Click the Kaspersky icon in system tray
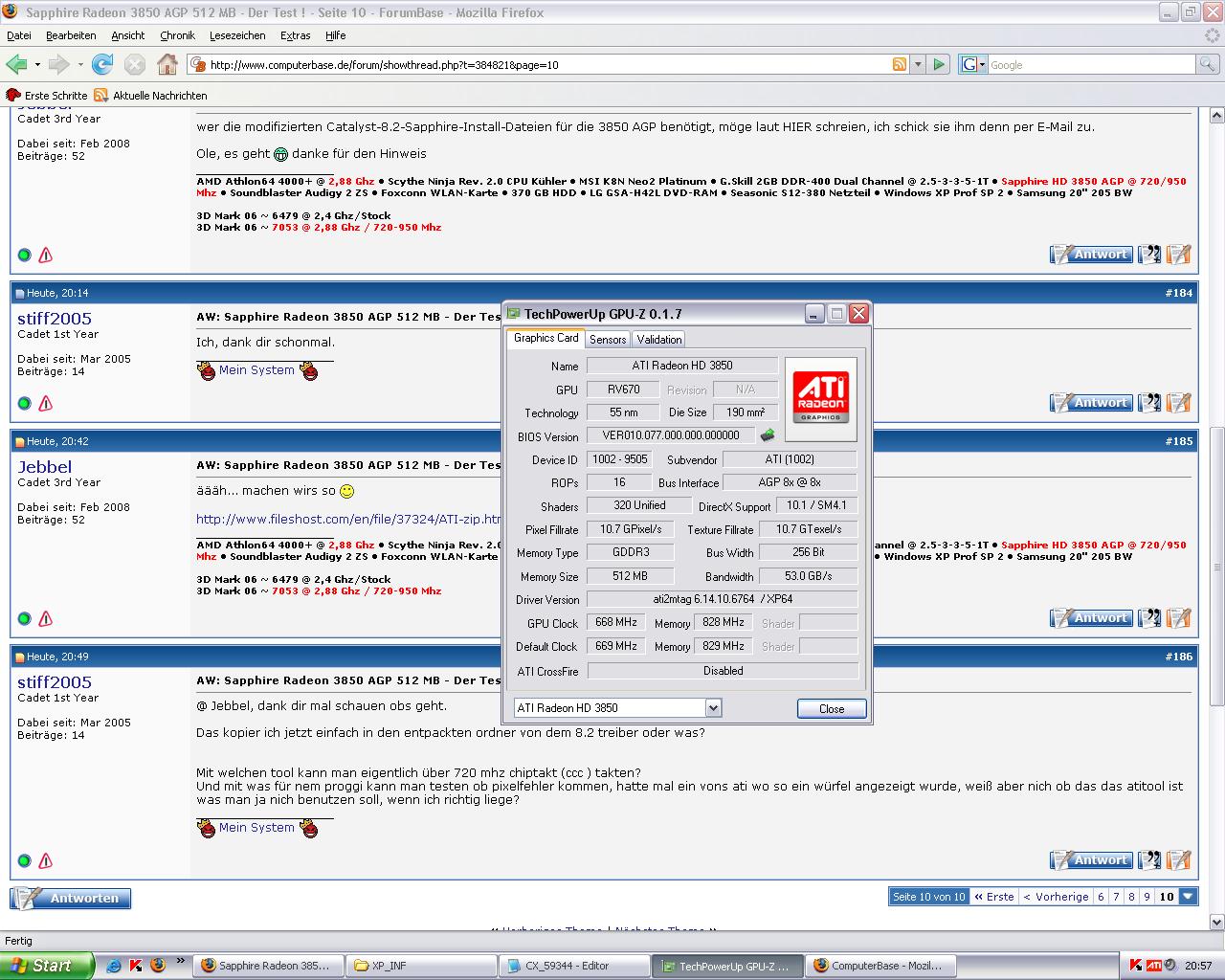1225x980 pixels. point(1136,966)
